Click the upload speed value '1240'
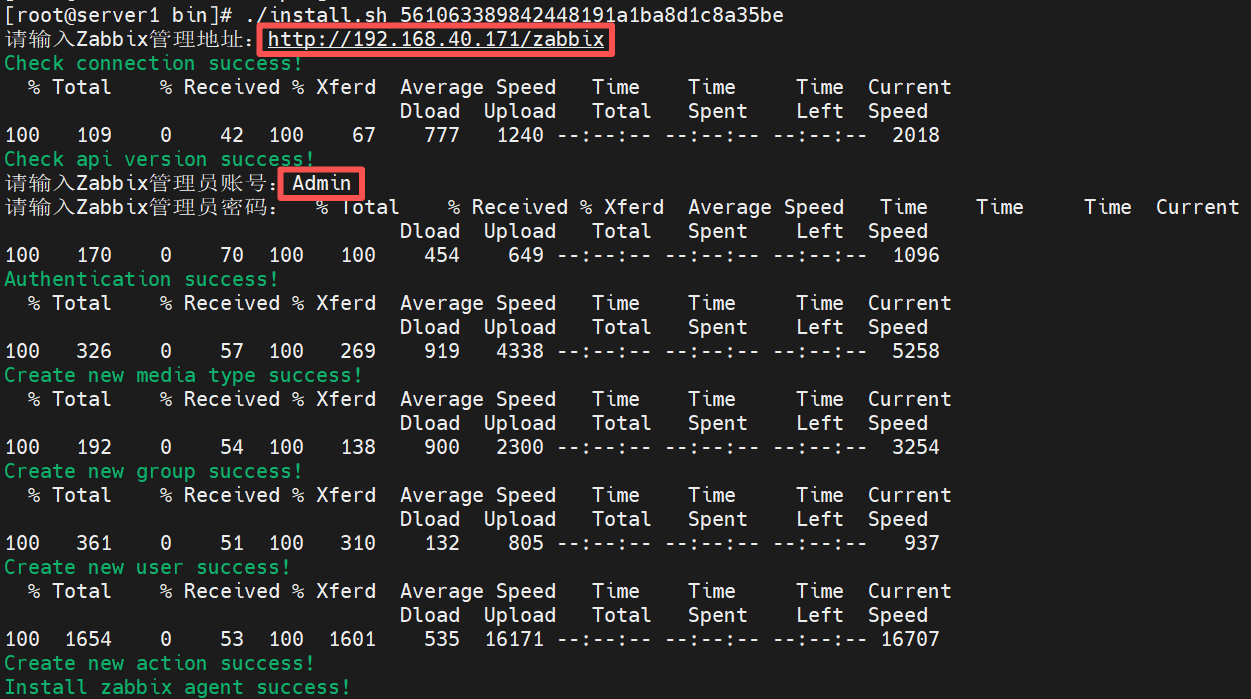This screenshot has width=1251, height=699. (520, 136)
